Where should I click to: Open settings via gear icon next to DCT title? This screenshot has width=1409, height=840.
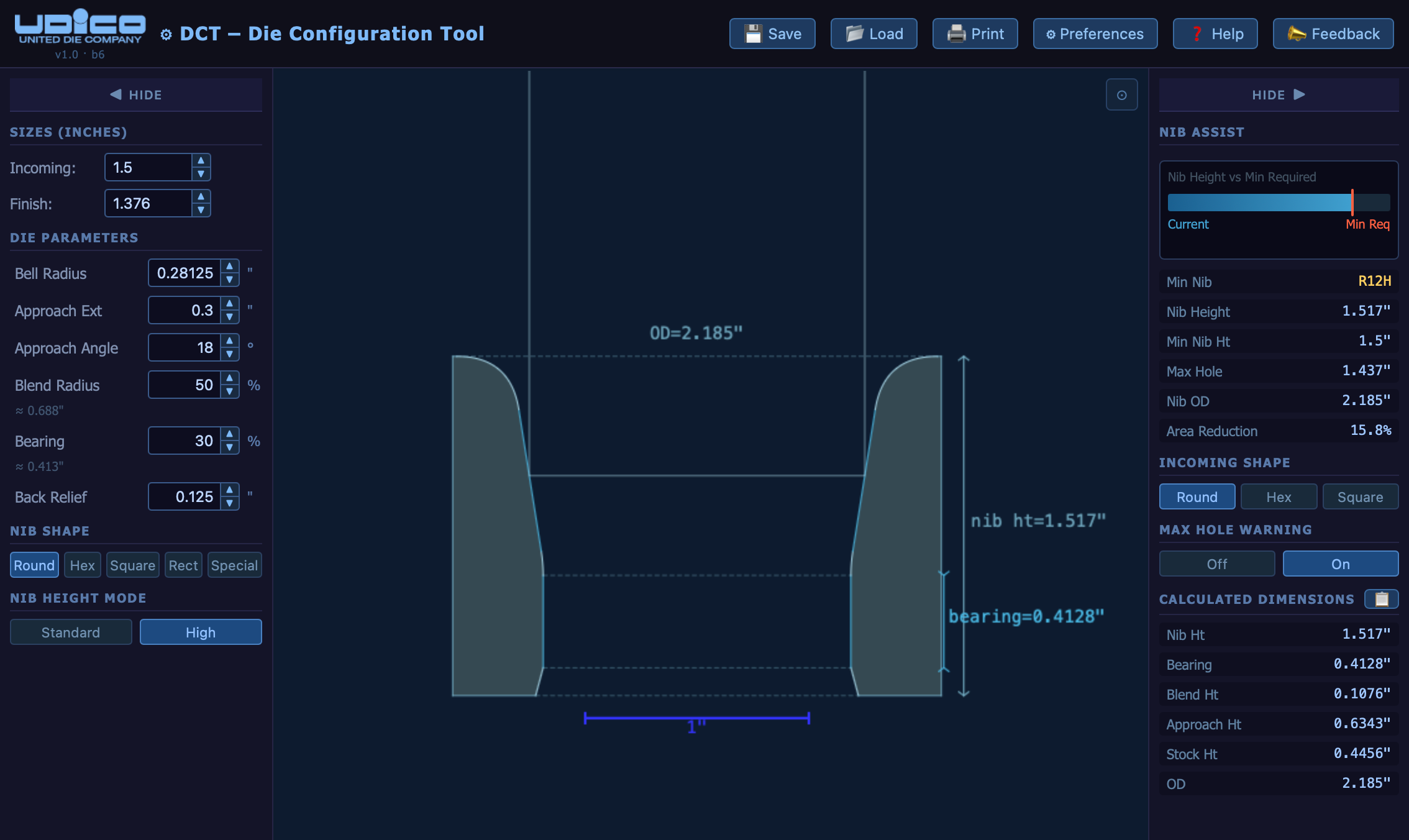(165, 35)
